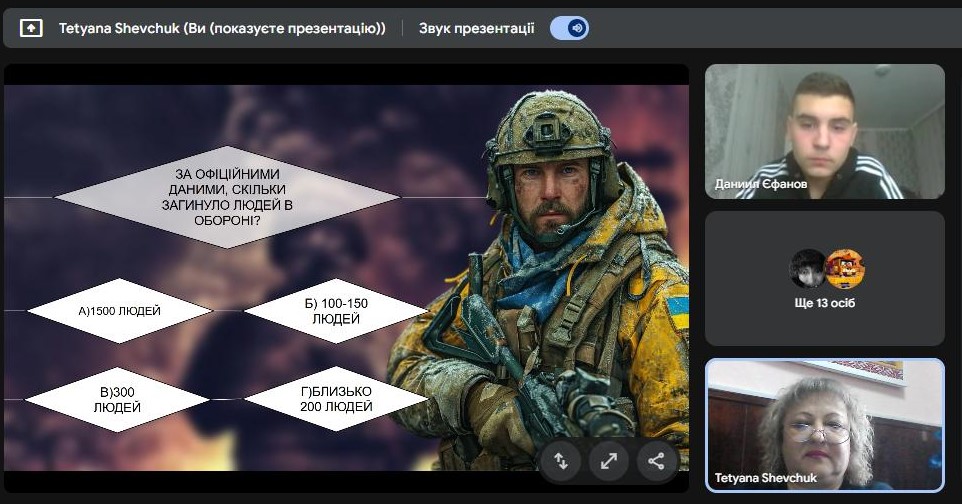This screenshot has height=504, width=962.
Task: Choose answer В)300 ЛЮДЕЙ
Action: tap(117, 399)
